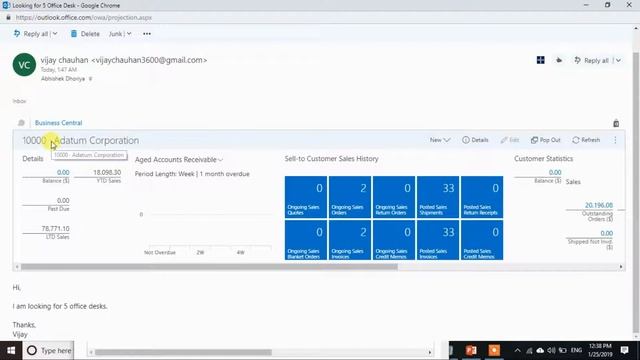Open Details in the Business Central header
640x360 pixels.
(x=475, y=140)
